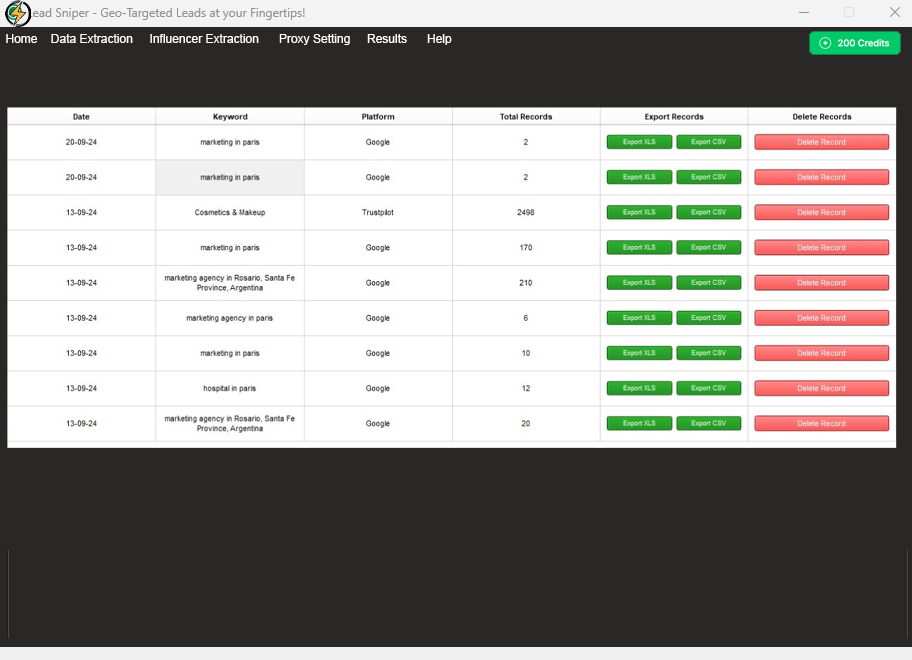The height and width of the screenshot is (660, 912).
Task: Open the Proxy Setting menu
Action: pos(315,39)
